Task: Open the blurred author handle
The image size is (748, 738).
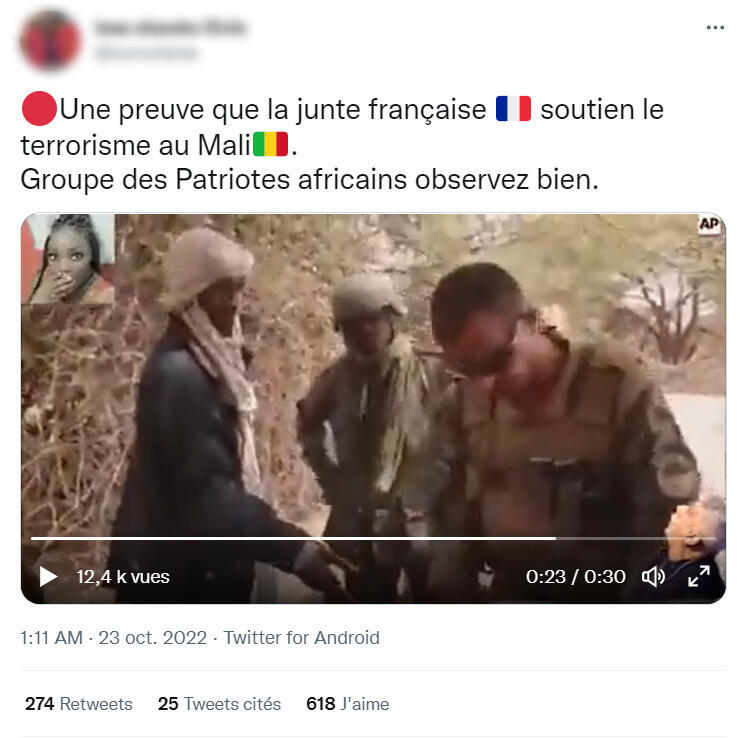Action: (x=146, y=52)
